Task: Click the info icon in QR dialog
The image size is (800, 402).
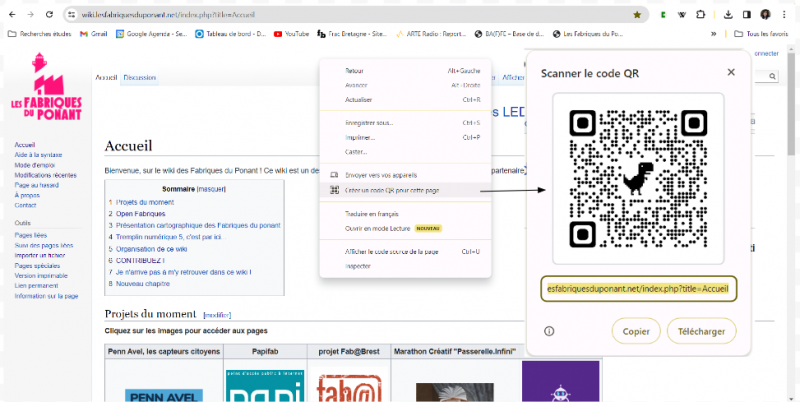Action: 549,331
